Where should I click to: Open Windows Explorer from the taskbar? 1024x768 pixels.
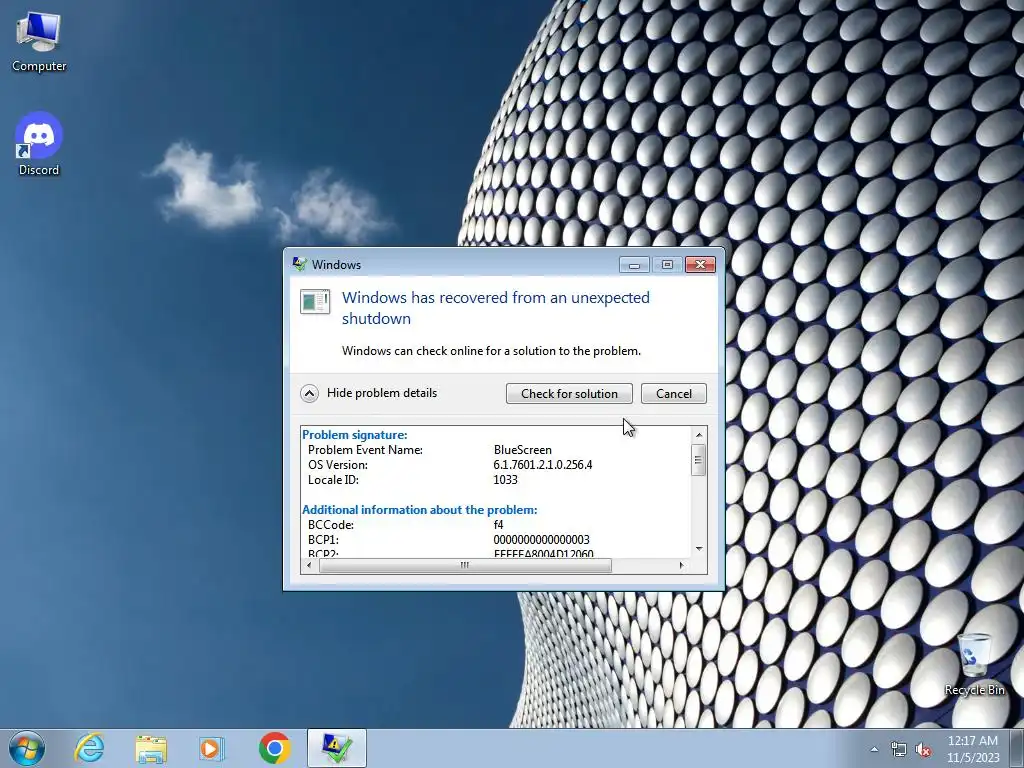[151, 748]
